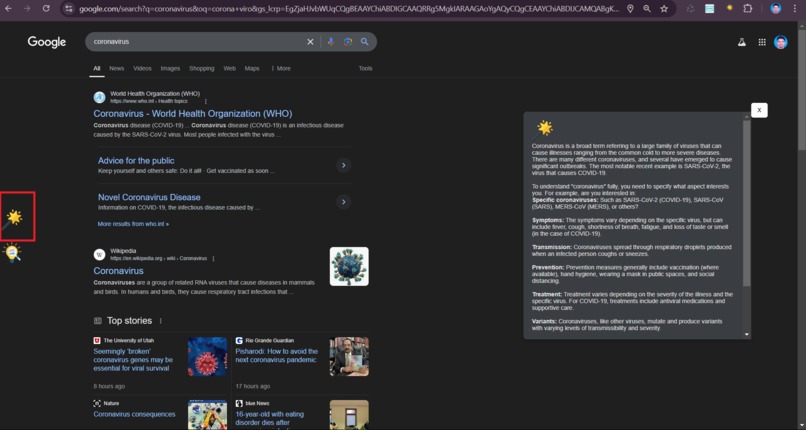Click the magic wand icon in summary panel

pyautogui.click(x=544, y=128)
